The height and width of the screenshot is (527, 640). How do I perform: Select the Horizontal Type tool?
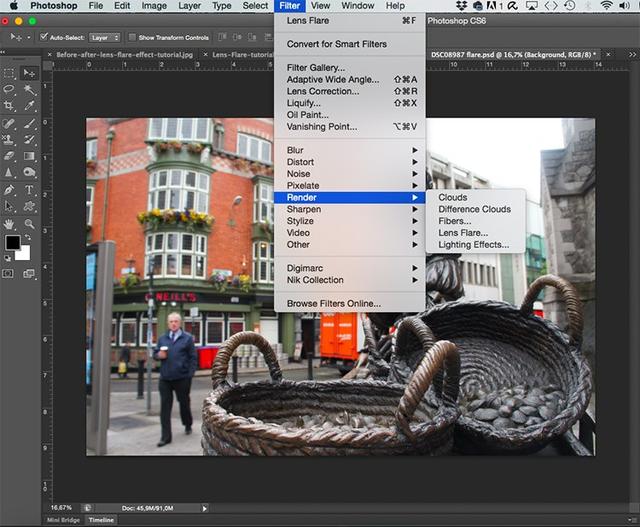[29, 190]
